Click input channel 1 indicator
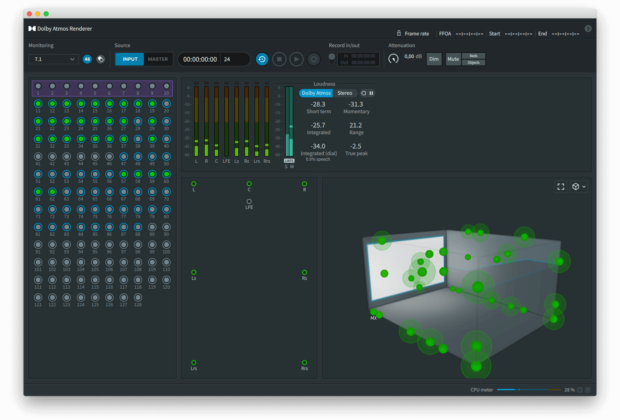The height and width of the screenshot is (420, 620). coord(38,86)
